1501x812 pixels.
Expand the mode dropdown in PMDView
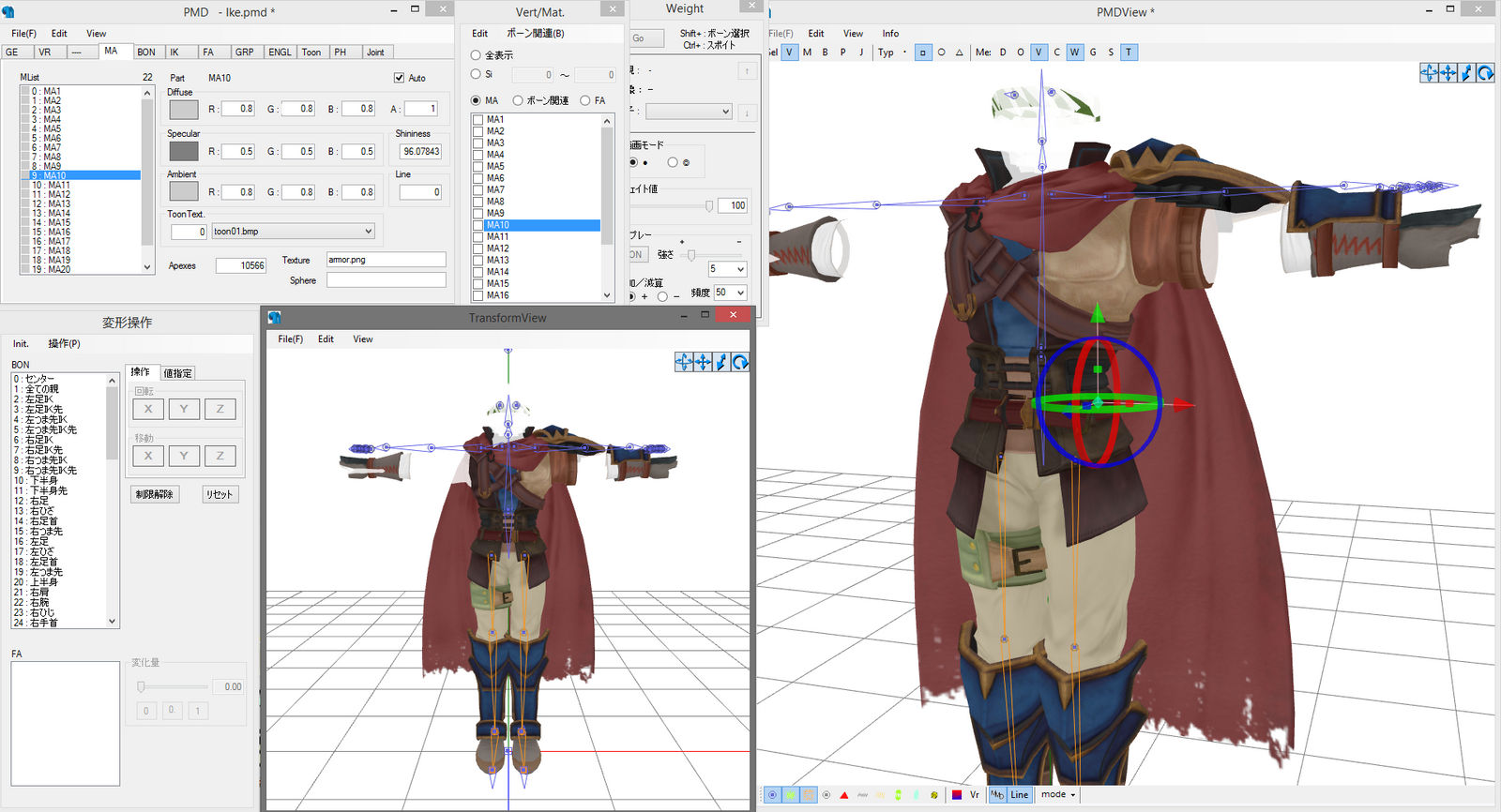1058,795
